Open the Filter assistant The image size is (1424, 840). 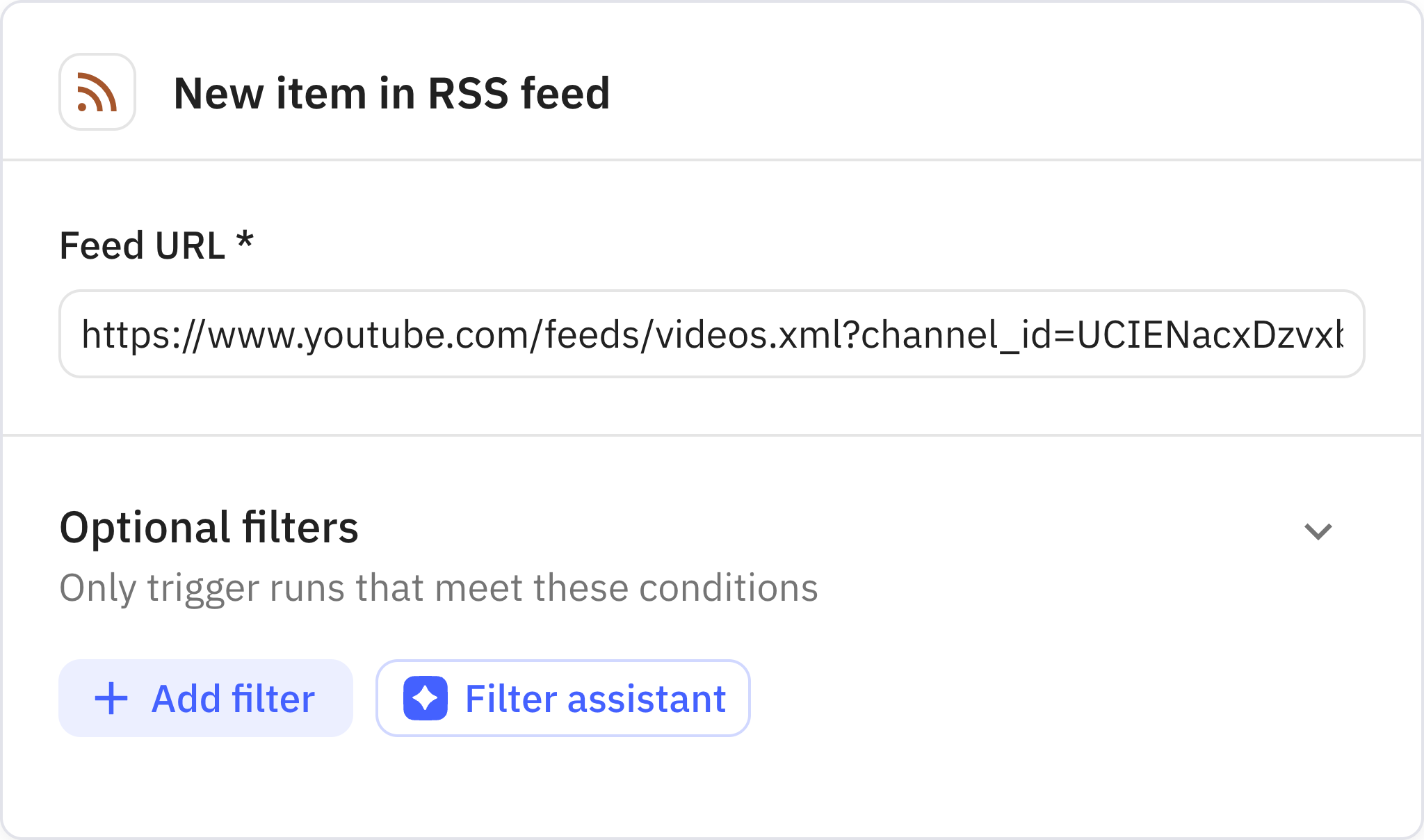(x=563, y=697)
